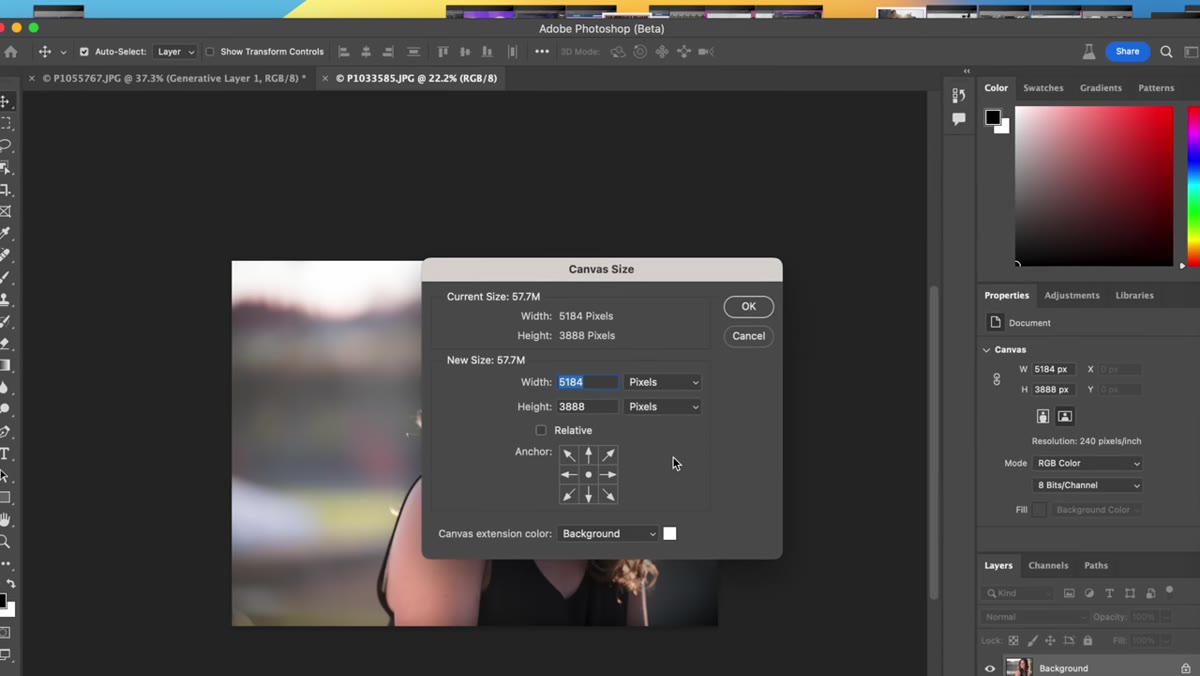Select the Gradient tool

tap(5, 365)
